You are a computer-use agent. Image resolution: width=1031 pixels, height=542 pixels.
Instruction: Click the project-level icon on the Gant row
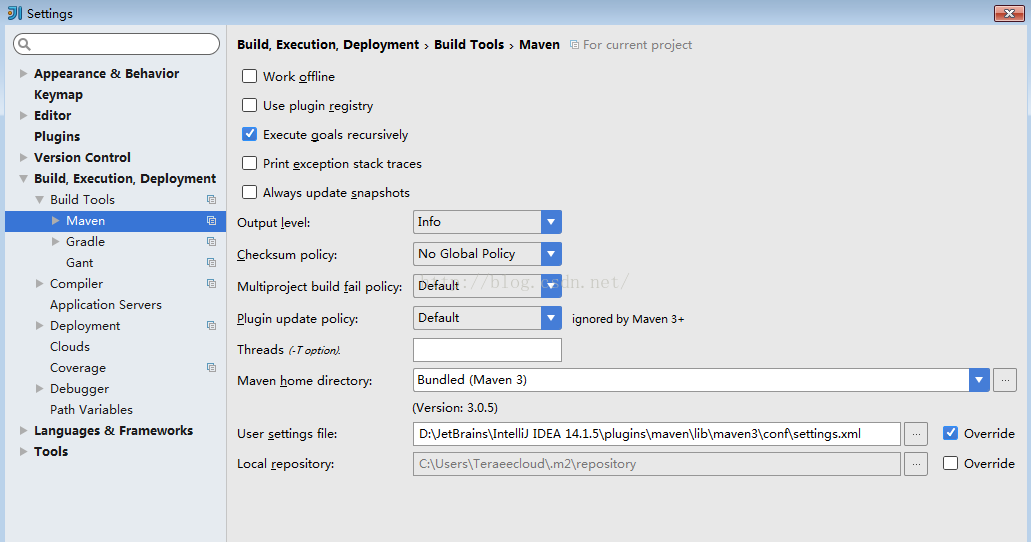point(211,262)
